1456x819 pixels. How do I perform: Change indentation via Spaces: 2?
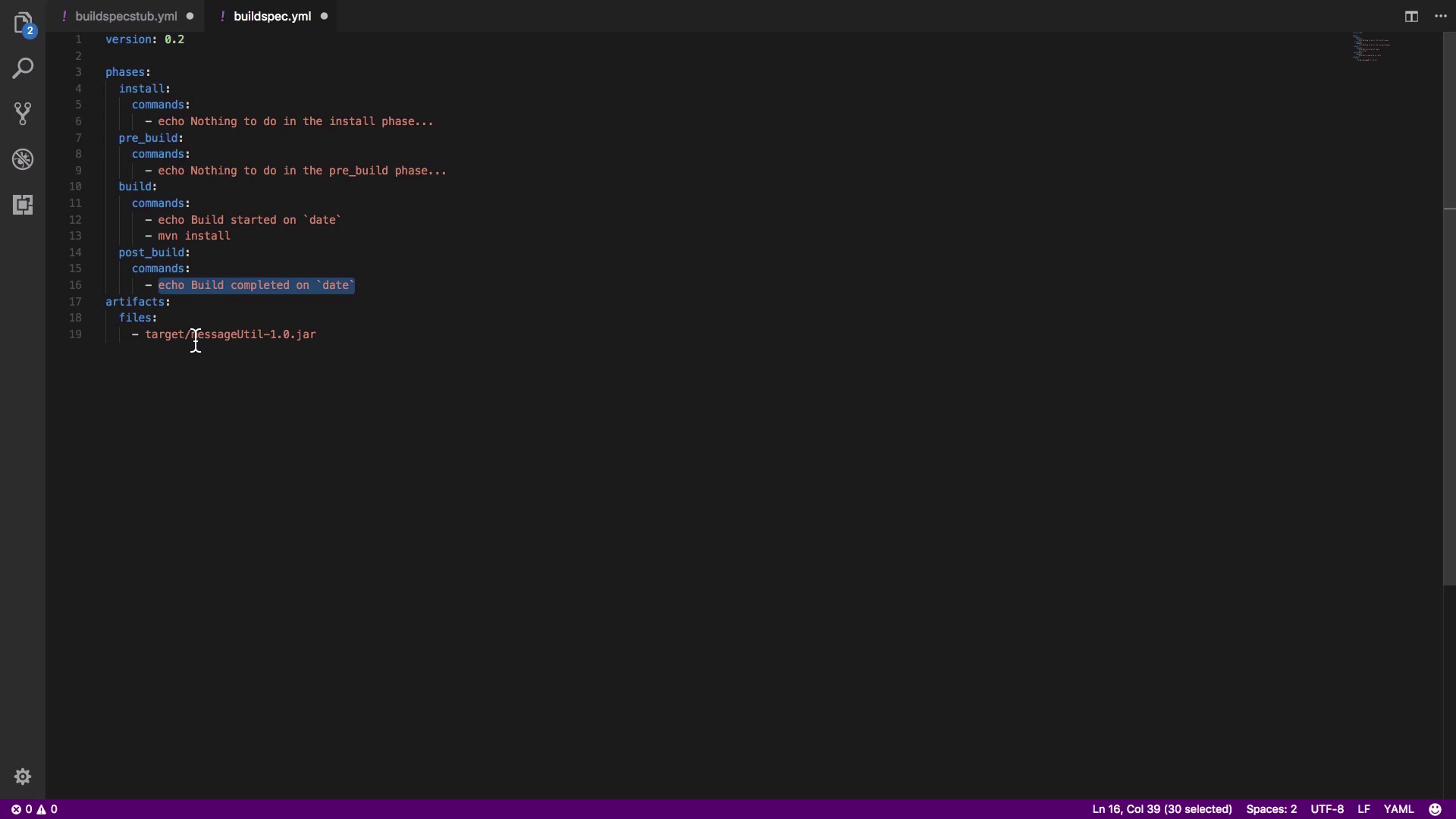click(x=1271, y=809)
